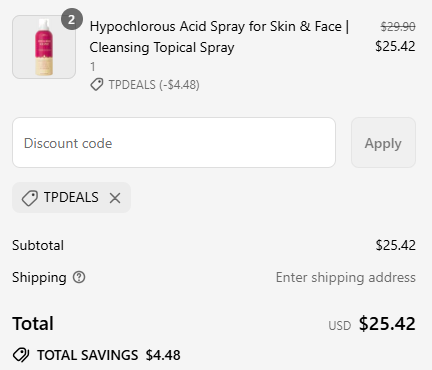Click the tag icon beside TPDEALS (-$4.48)
Viewport: 432px width, 370px height.
(97, 85)
